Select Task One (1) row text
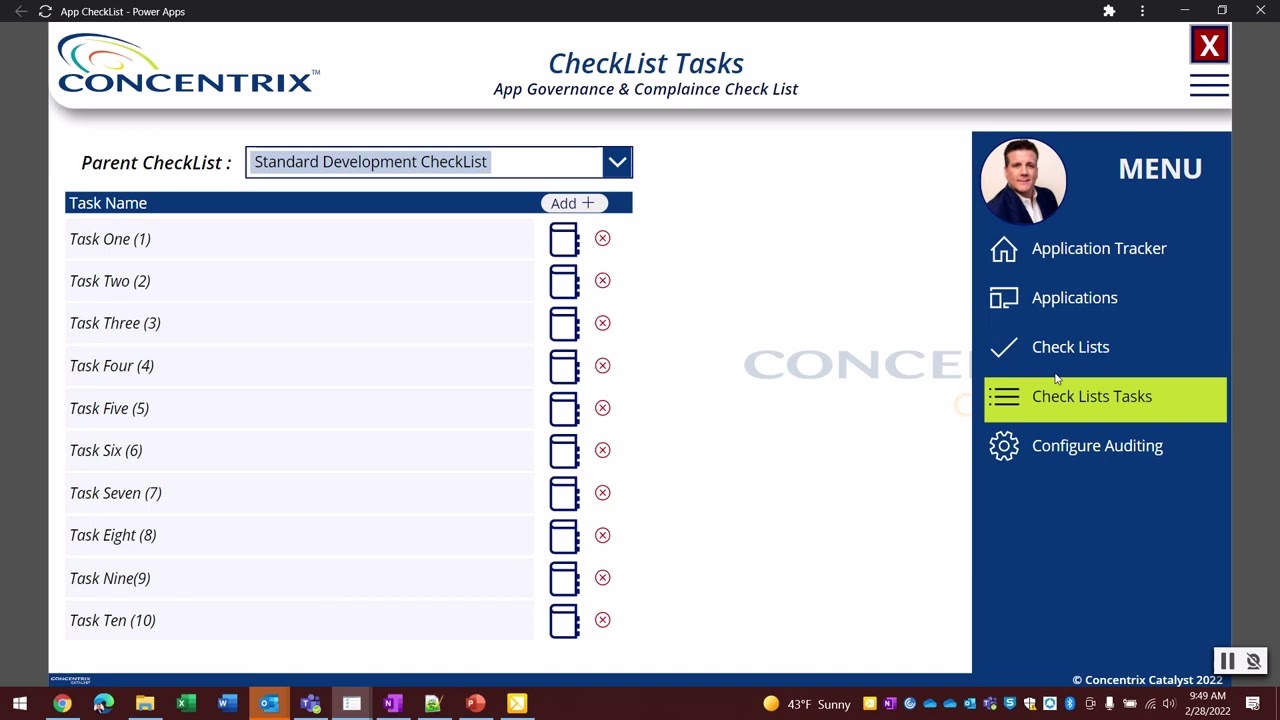Viewport: 1280px width, 720px height. 110,239
